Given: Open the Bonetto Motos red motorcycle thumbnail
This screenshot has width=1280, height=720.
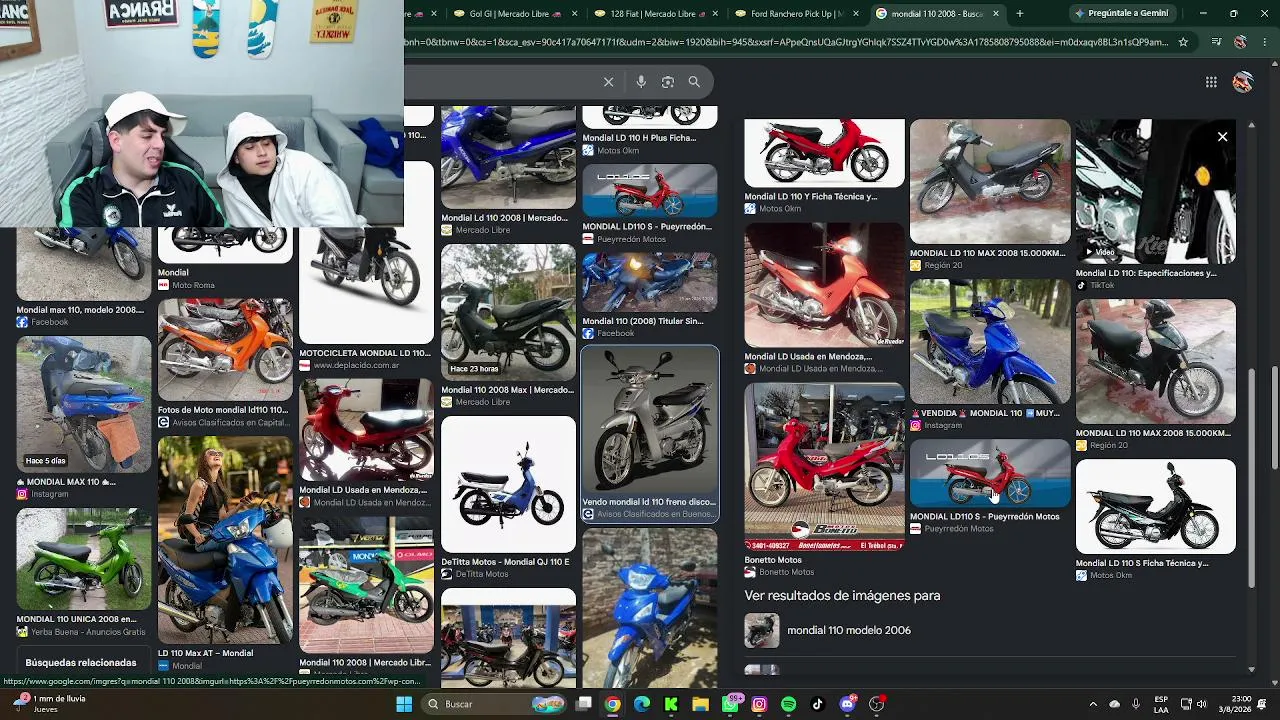Looking at the screenshot, I should coord(824,467).
